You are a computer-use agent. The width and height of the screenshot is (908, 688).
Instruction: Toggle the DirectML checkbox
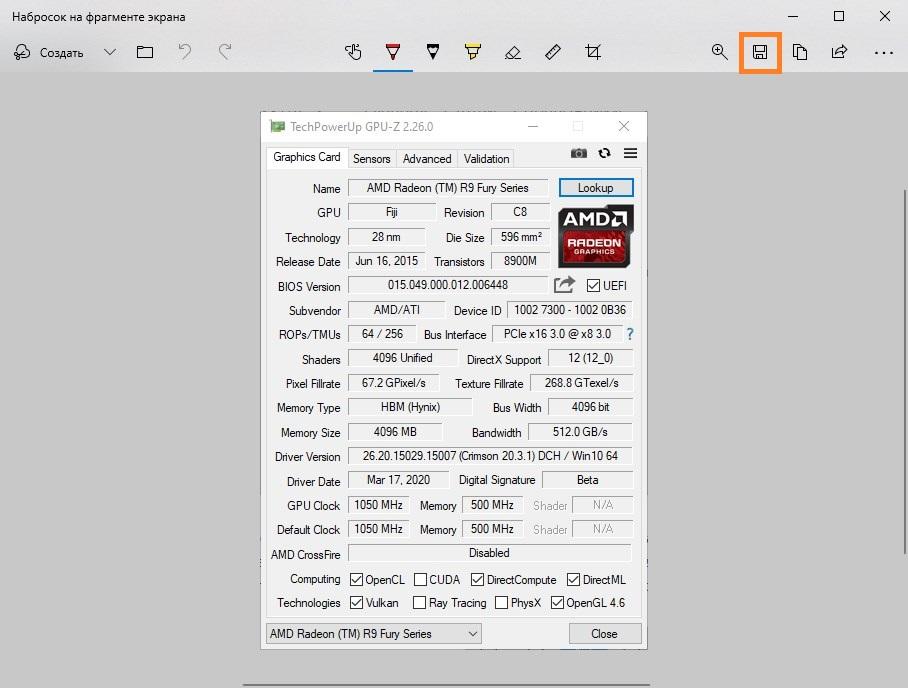(573, 580)
